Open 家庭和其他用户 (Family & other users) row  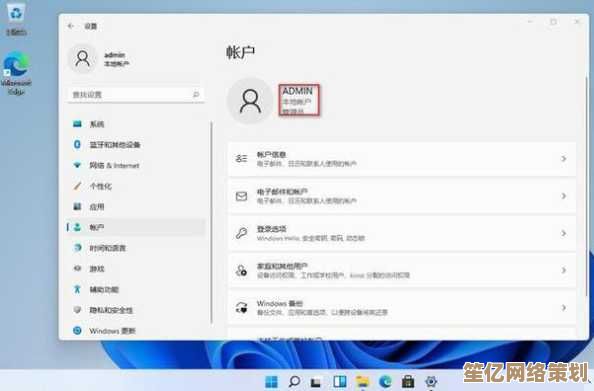[x=402, y=270]
